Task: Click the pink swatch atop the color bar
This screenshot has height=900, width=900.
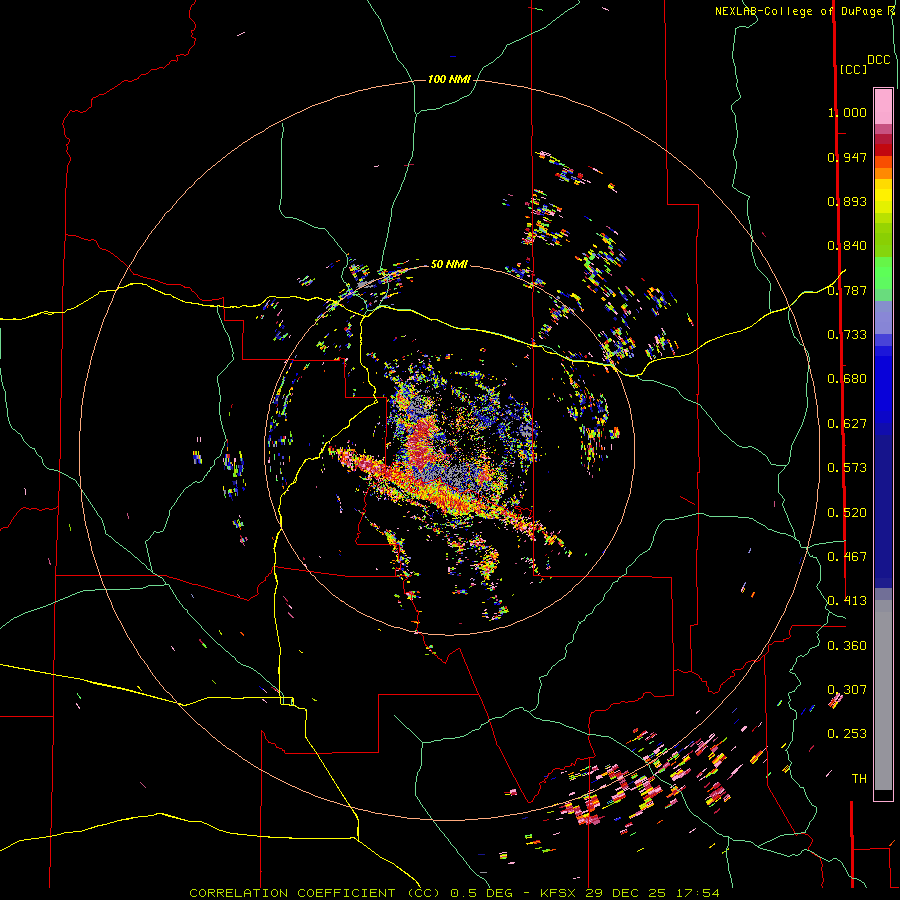Action: [883, 107]
